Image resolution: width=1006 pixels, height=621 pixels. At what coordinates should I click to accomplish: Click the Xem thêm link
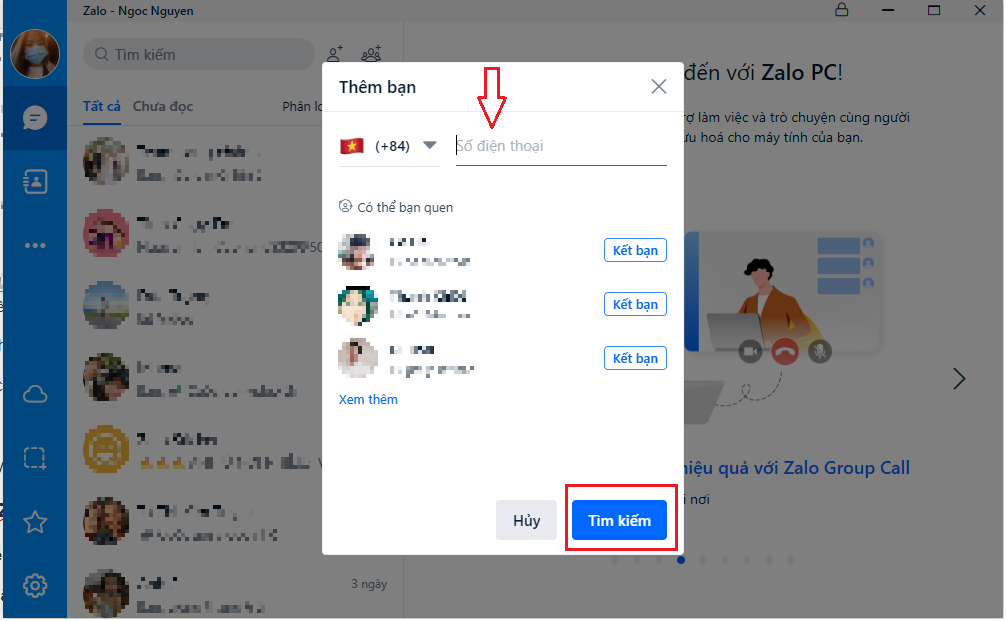click(x=368, y=399)
